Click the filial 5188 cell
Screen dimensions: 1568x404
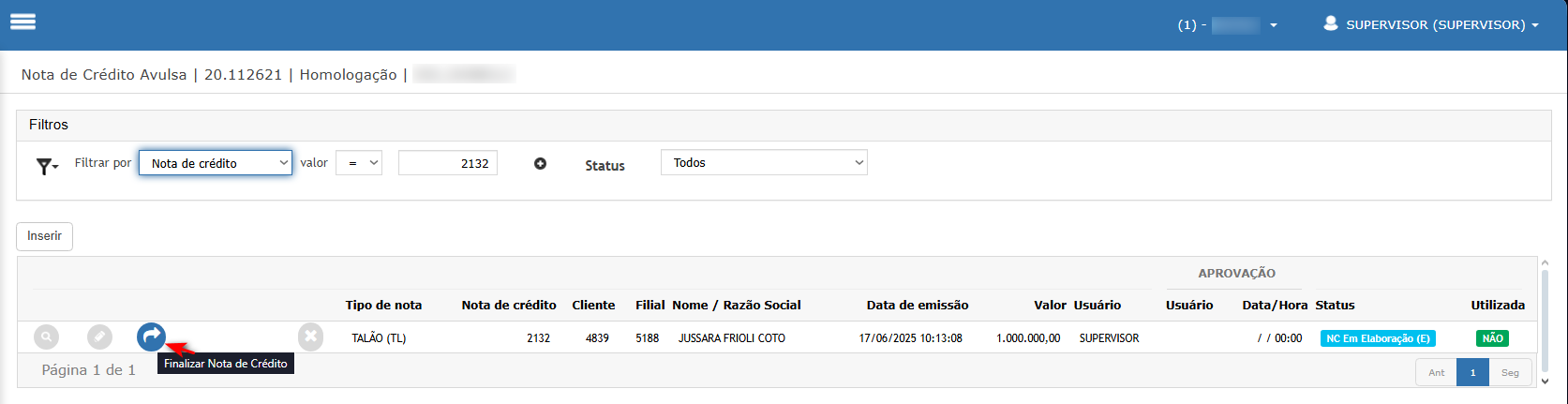pos(647,338)
